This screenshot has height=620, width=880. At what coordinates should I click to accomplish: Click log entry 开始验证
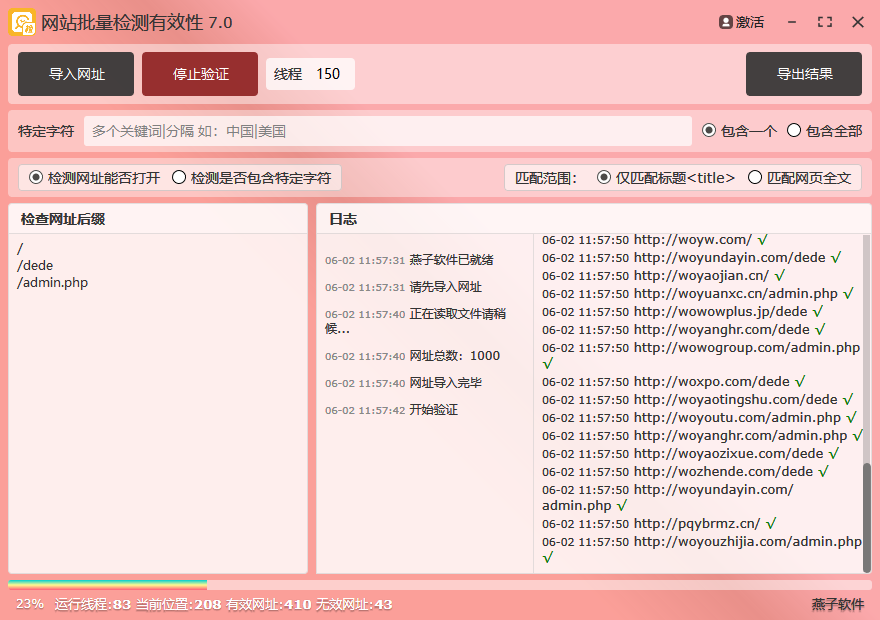[x=391, y=410]
